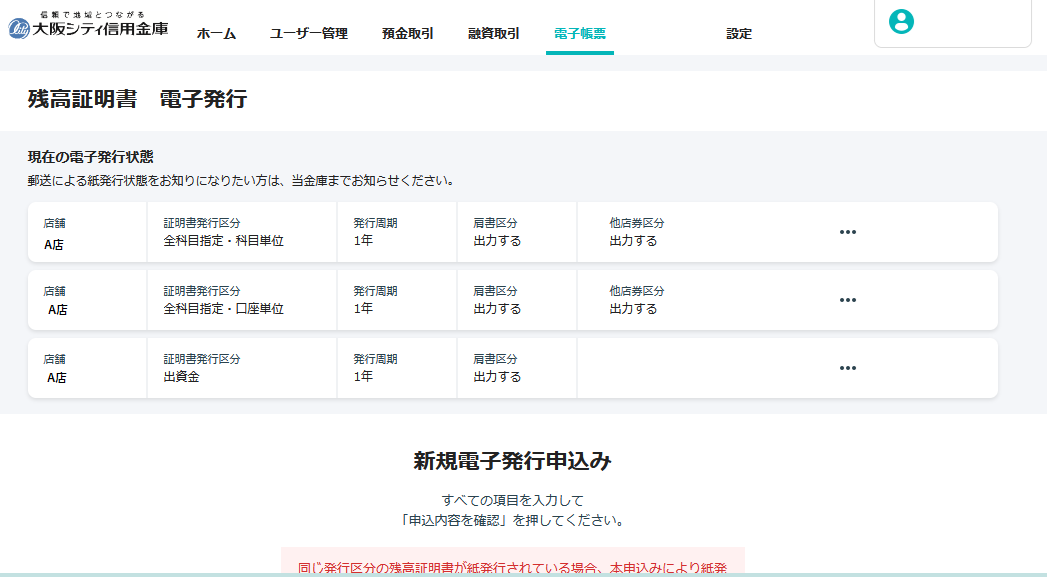Click the Osaka City Shinkin Bank logo
This screenshot has height=577, width=1047.
pos(88,25)
